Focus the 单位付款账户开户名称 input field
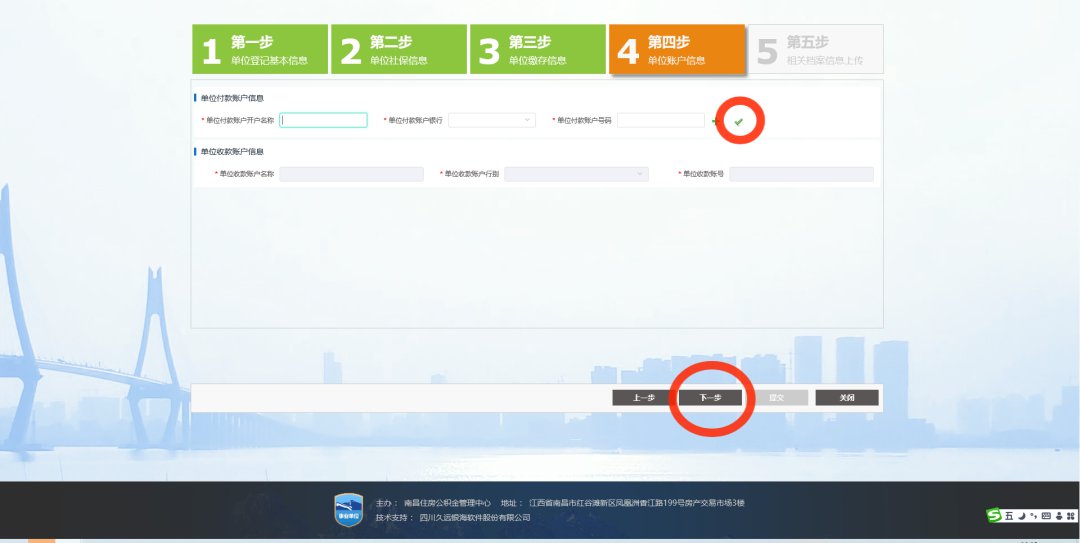 click(x=323, y=120)
